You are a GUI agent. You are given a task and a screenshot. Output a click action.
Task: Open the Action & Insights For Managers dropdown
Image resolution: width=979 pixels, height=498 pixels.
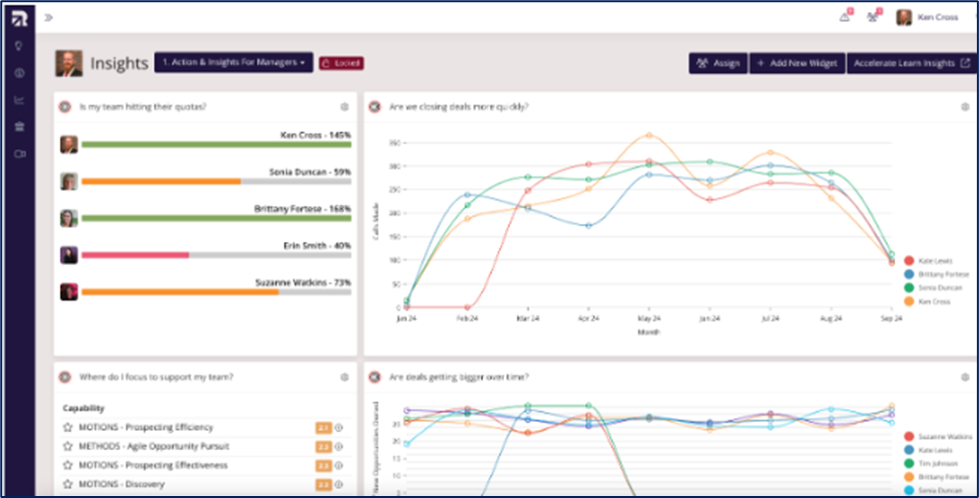[x=234, y=62]
